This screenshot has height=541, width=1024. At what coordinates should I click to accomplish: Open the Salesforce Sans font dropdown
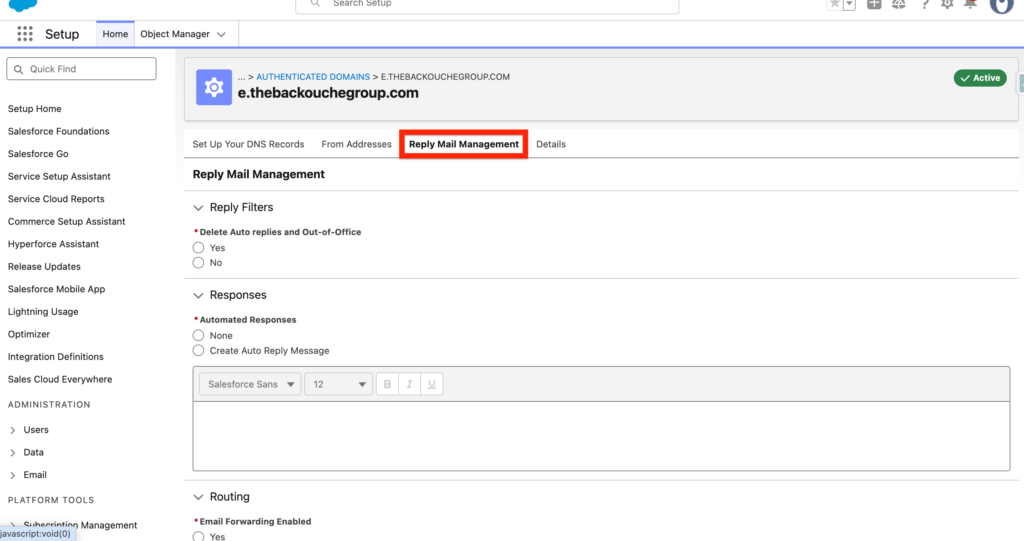coord(250,384)
